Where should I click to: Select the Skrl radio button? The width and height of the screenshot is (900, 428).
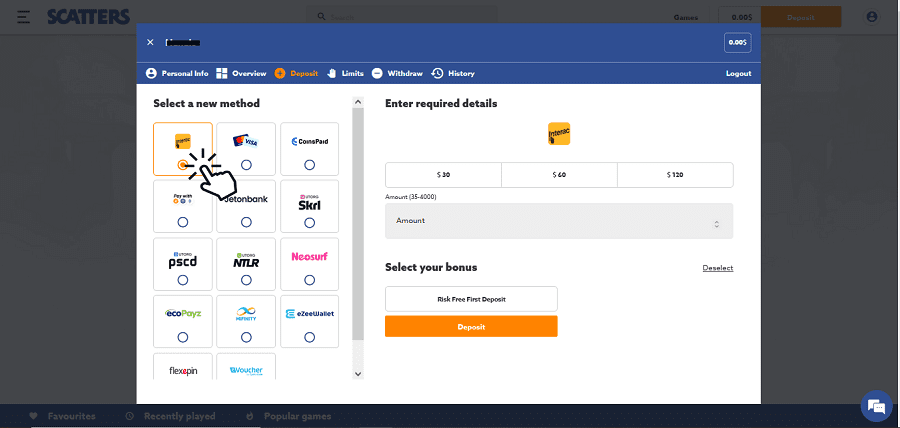pyautogui.click(x=309, y=222)
